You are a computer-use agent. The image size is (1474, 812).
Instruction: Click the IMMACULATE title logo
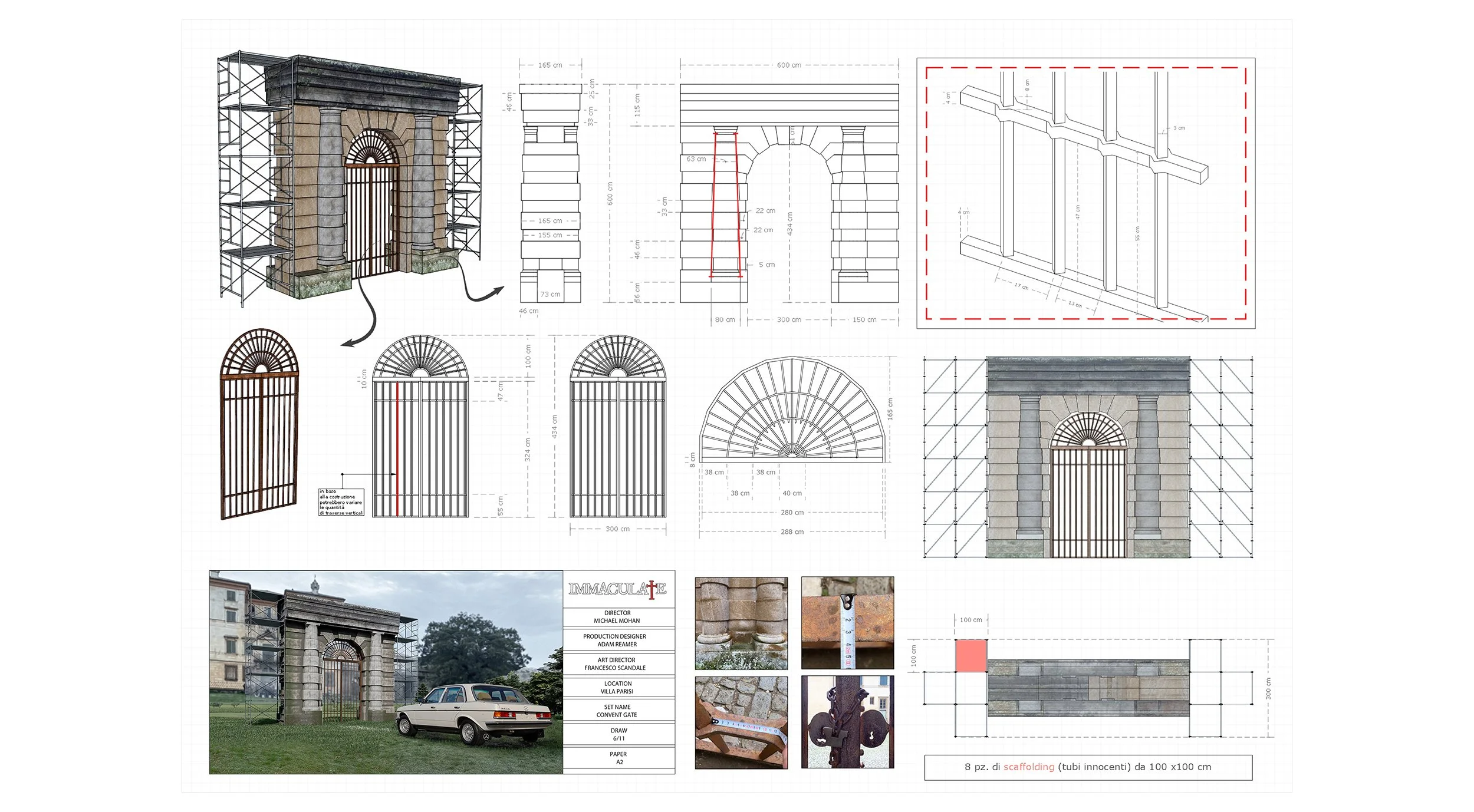pos(617,589)
